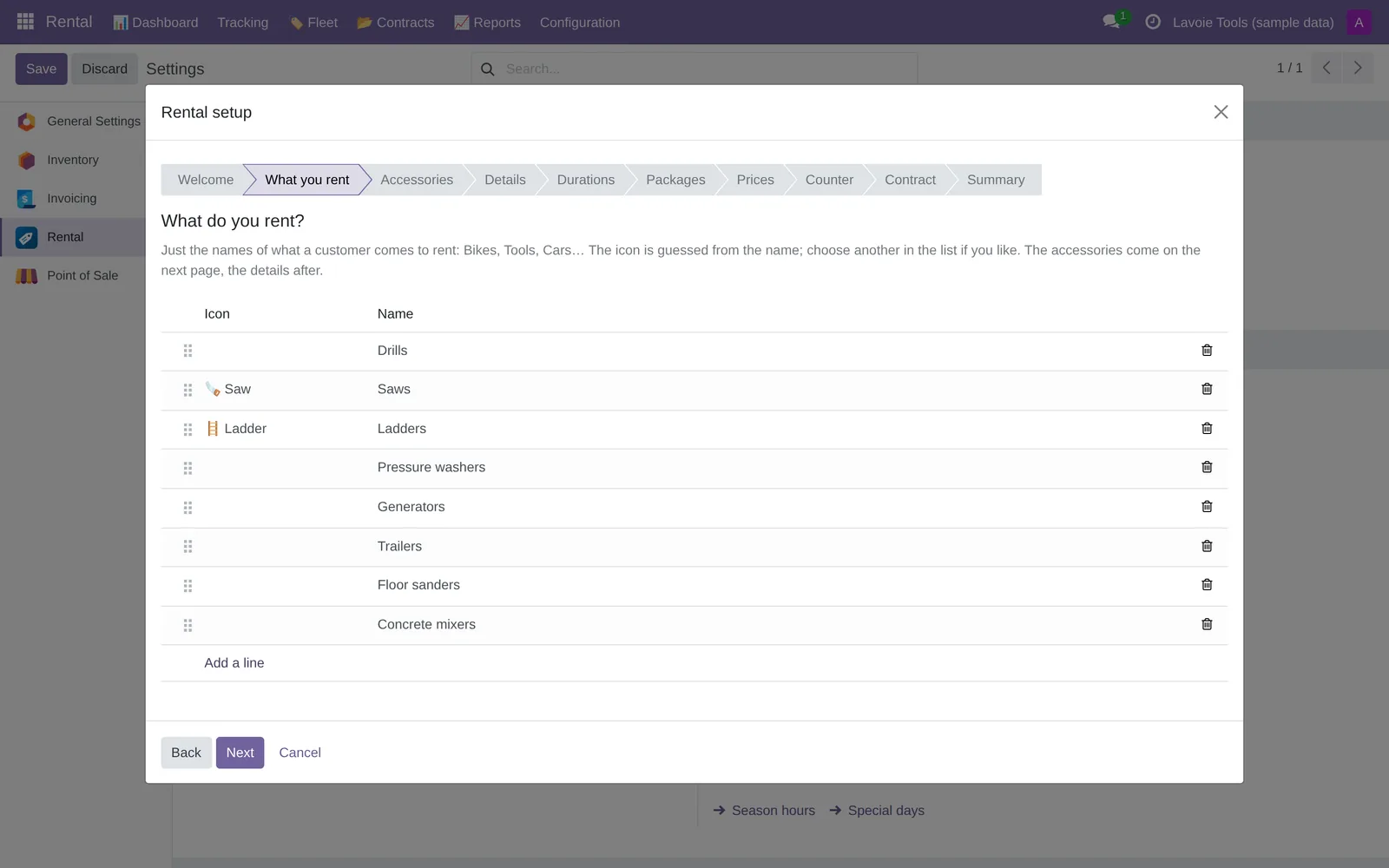
Task: Jump to the Durations step
Action: 586,180
